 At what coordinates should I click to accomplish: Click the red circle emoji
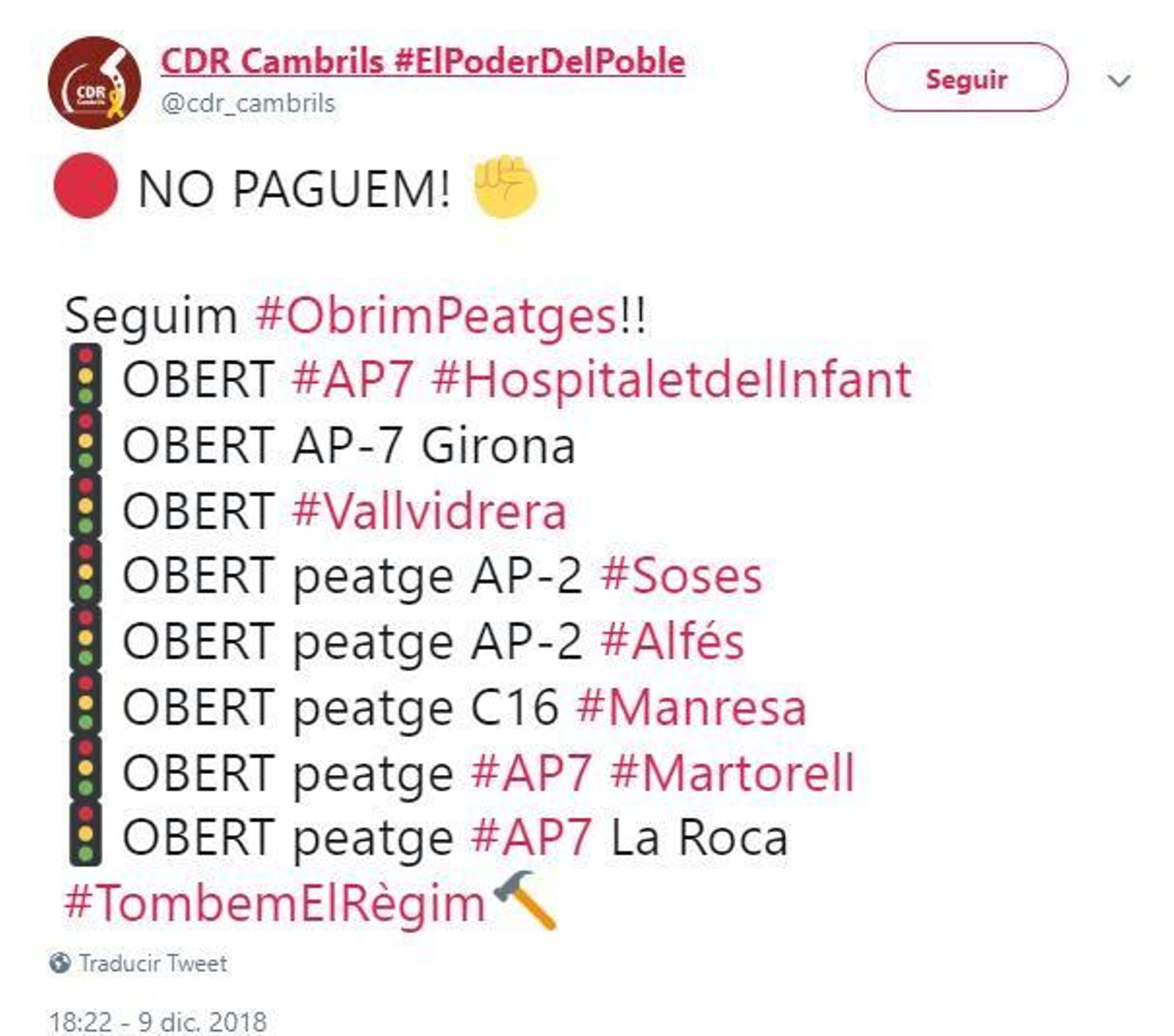86,186
